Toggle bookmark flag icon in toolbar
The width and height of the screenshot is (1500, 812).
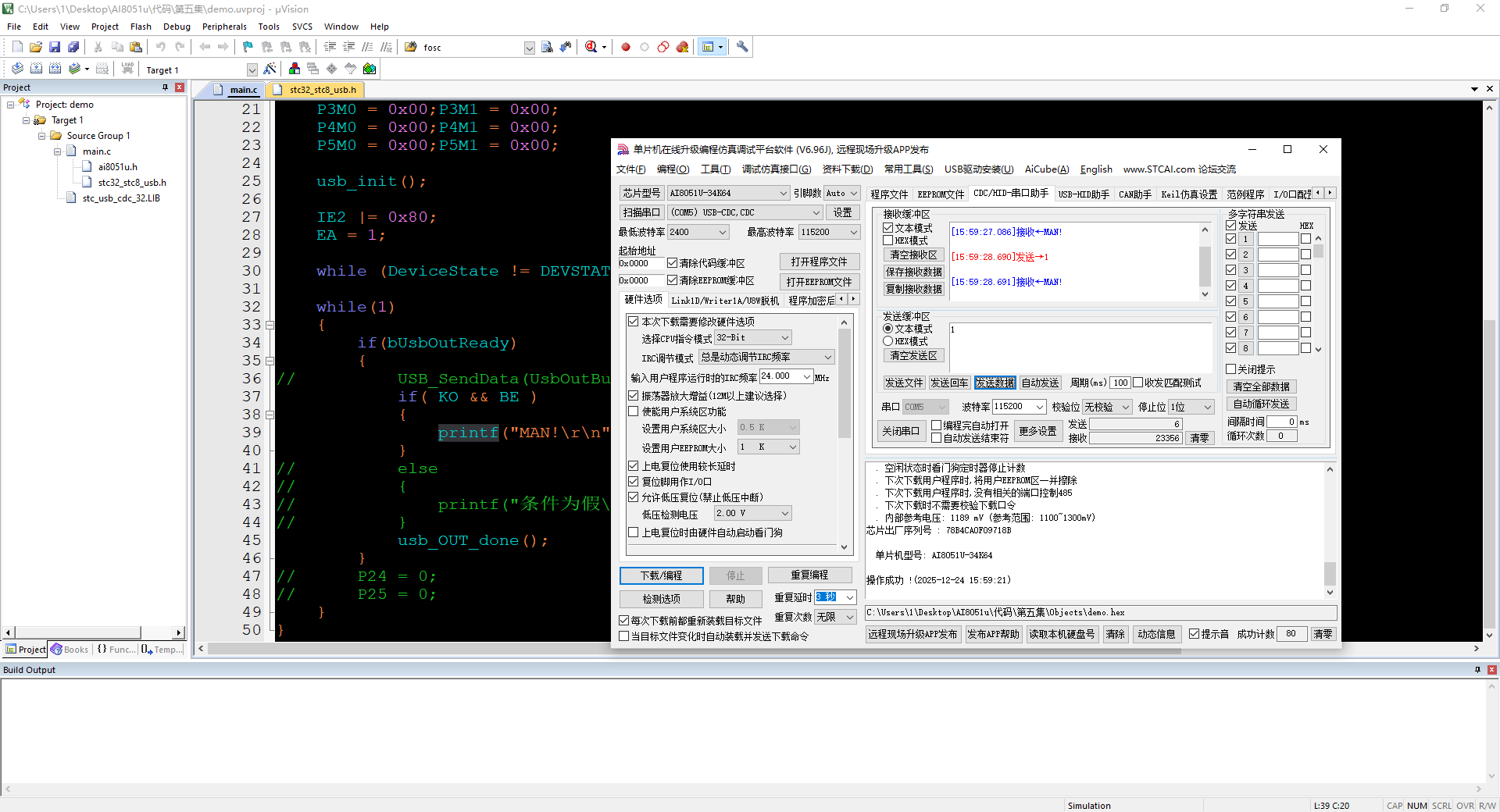[x=248, y=48]
